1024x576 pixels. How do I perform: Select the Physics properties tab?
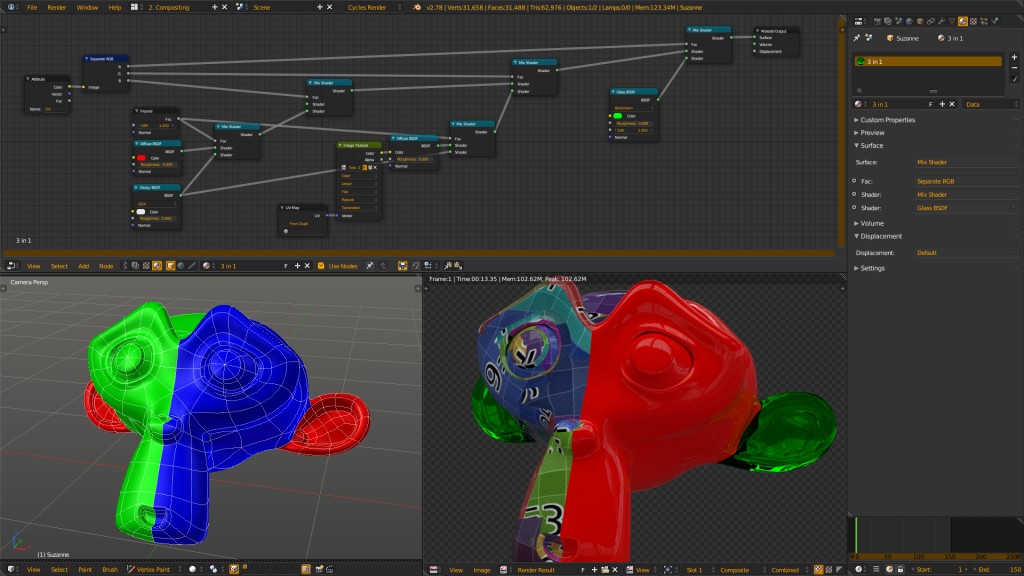[994, 19]
